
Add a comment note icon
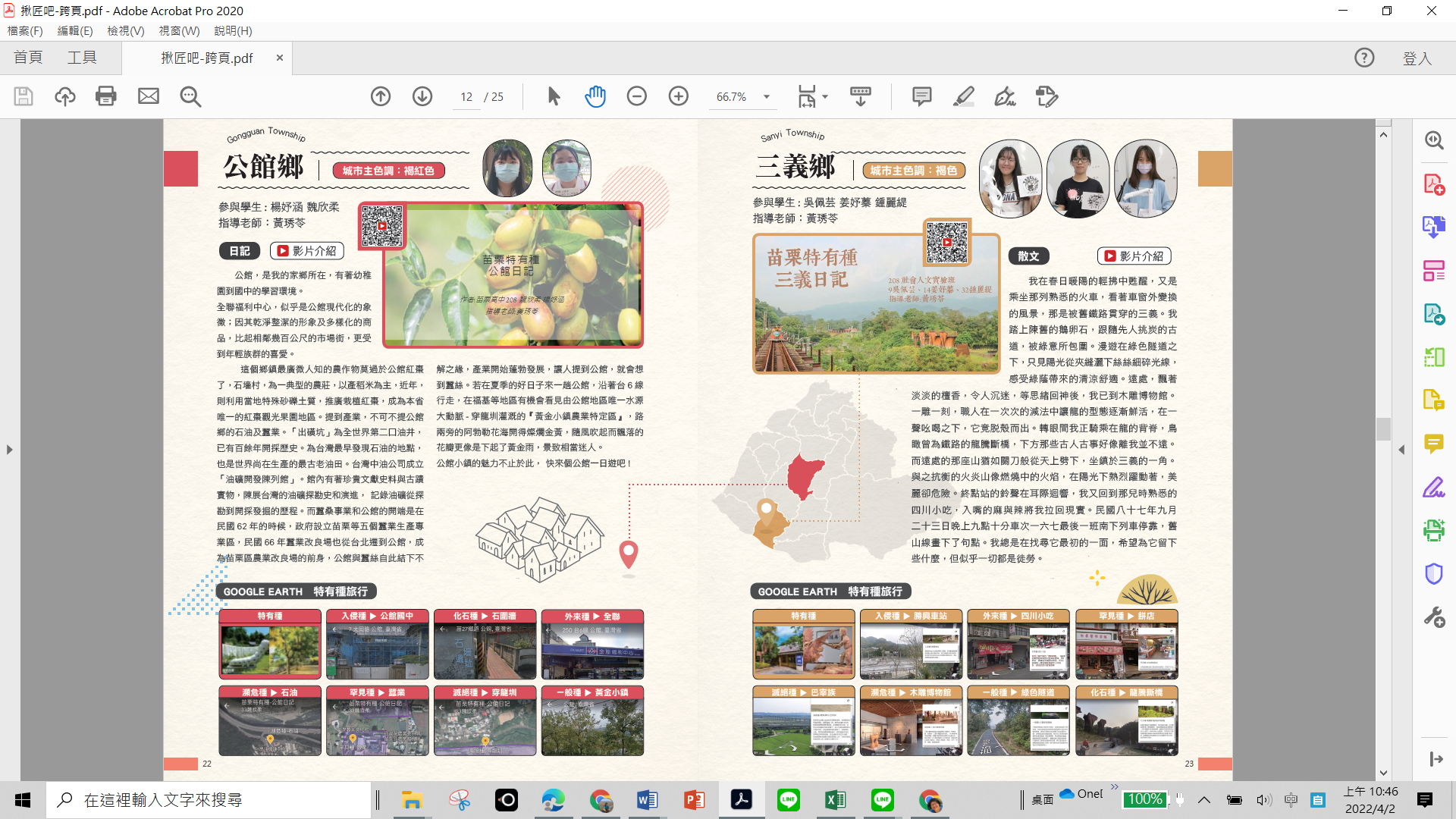pyautogui.click(x=922, y=96)
